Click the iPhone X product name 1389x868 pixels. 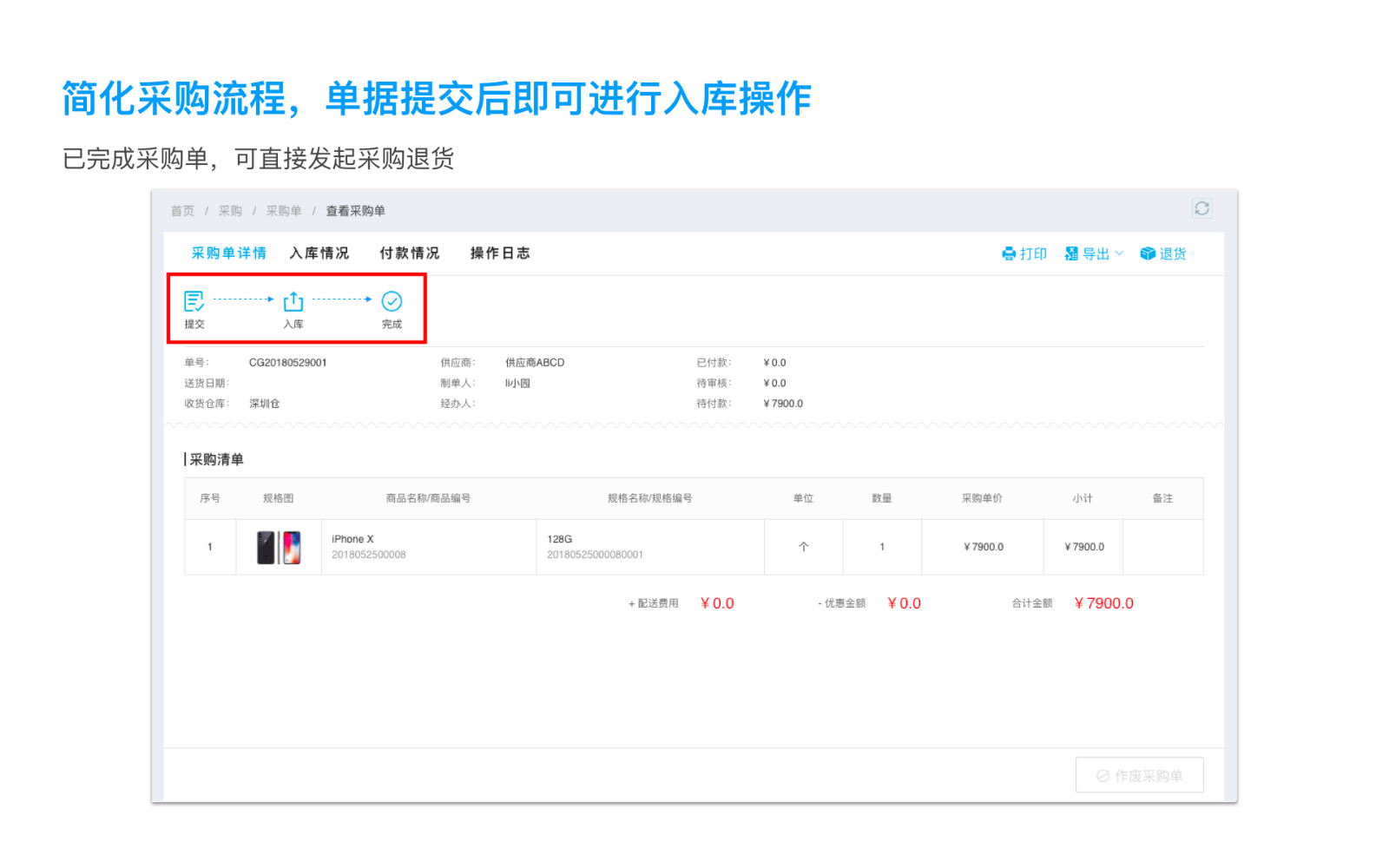352,539
